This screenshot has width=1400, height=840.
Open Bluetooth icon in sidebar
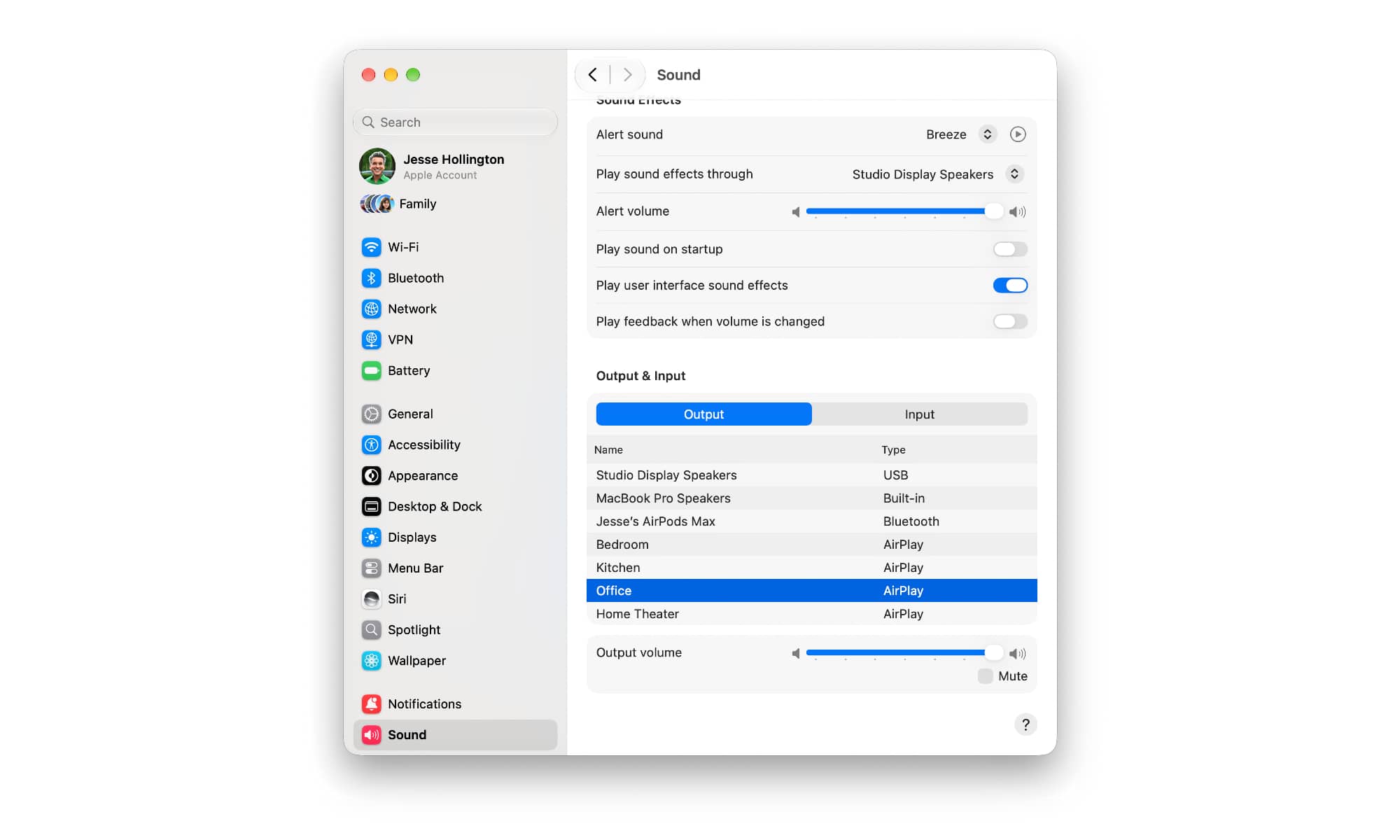click(x=371, y=278)
